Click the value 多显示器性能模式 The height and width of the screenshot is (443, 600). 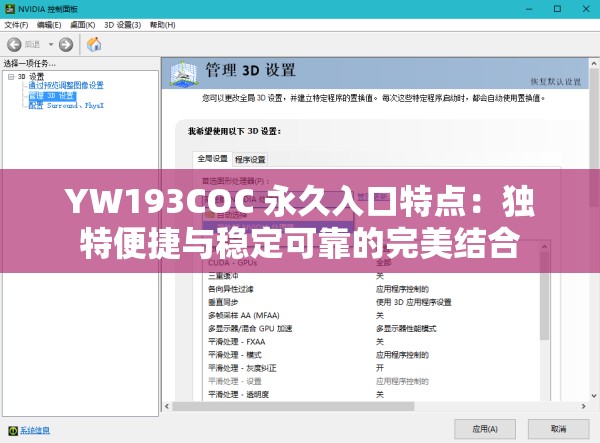pyautogui.click(x=406, y=328)
